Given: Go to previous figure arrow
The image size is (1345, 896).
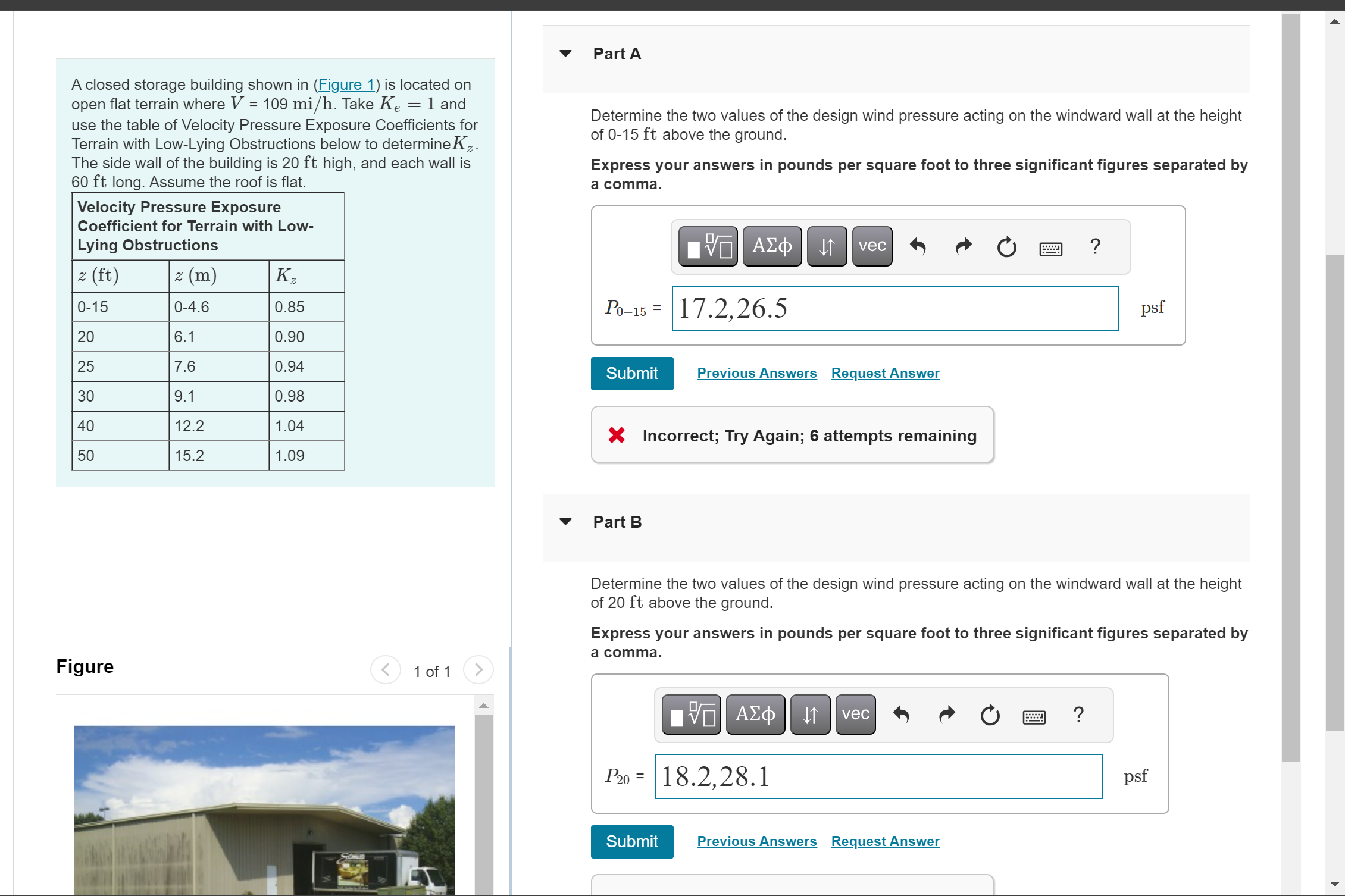Looking at the screenshot, I should 386,670.
